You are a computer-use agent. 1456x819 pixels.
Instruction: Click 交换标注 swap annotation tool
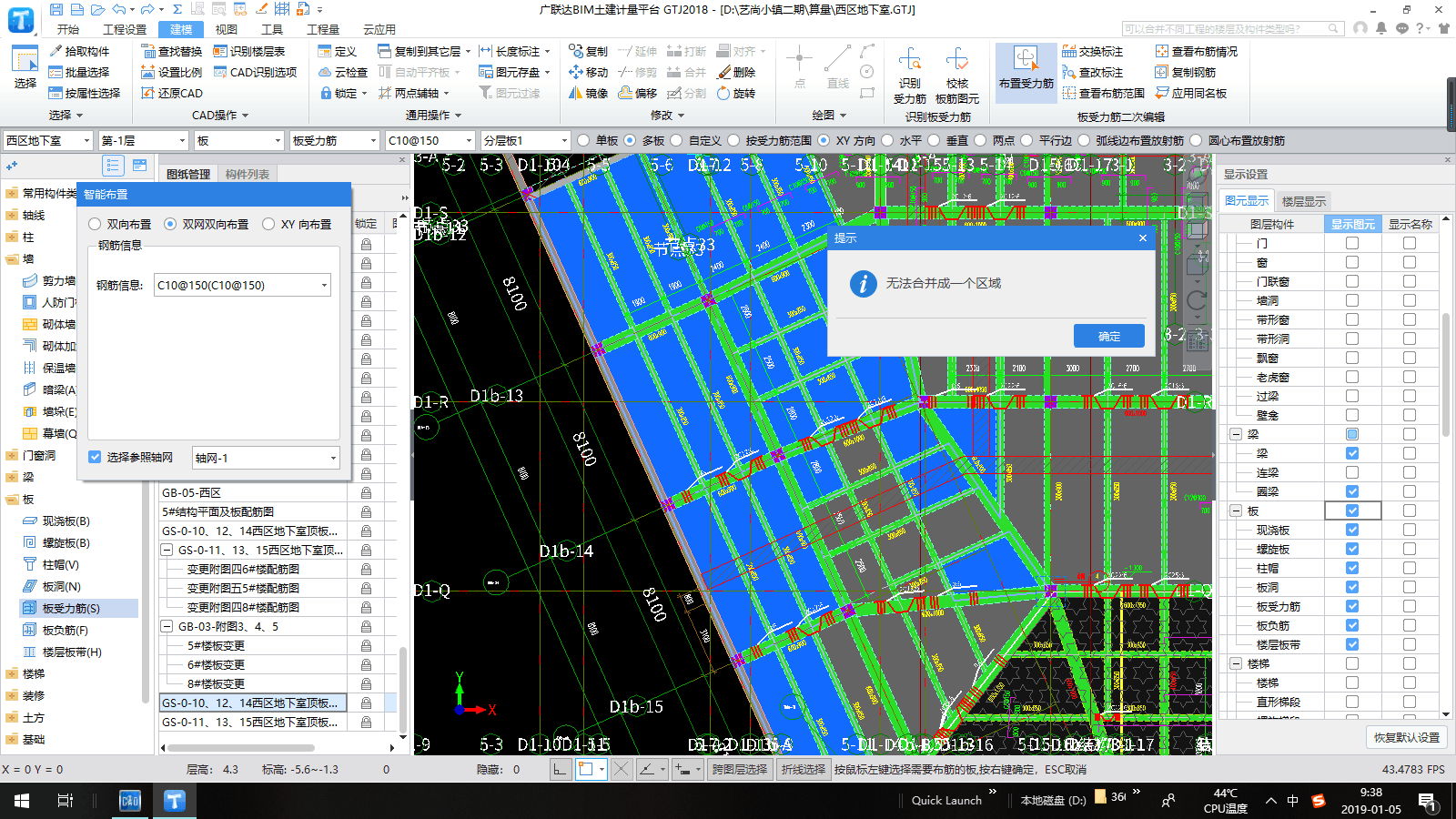pos(1093,51)
